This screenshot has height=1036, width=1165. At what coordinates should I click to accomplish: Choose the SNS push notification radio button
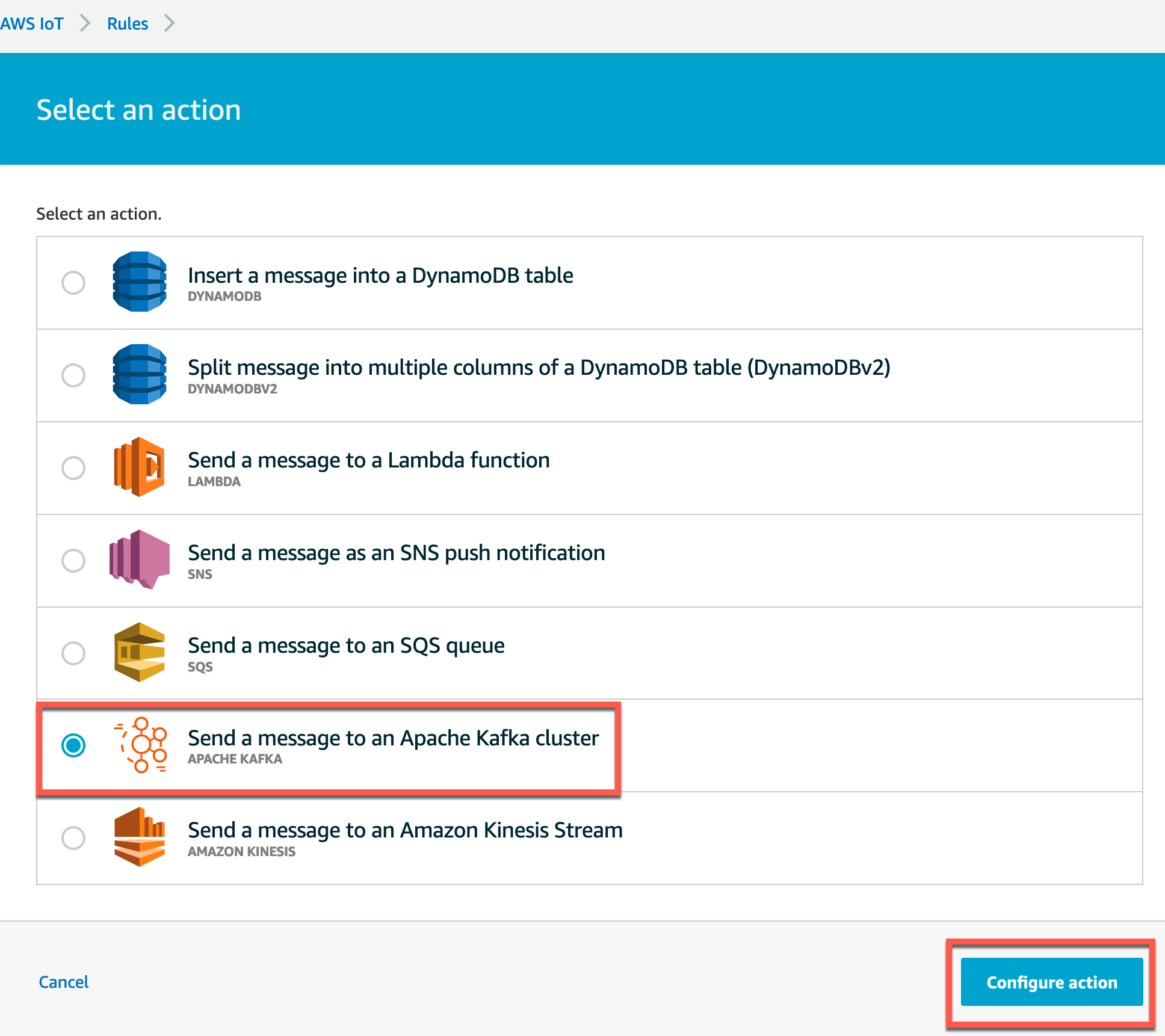point(73,560)
